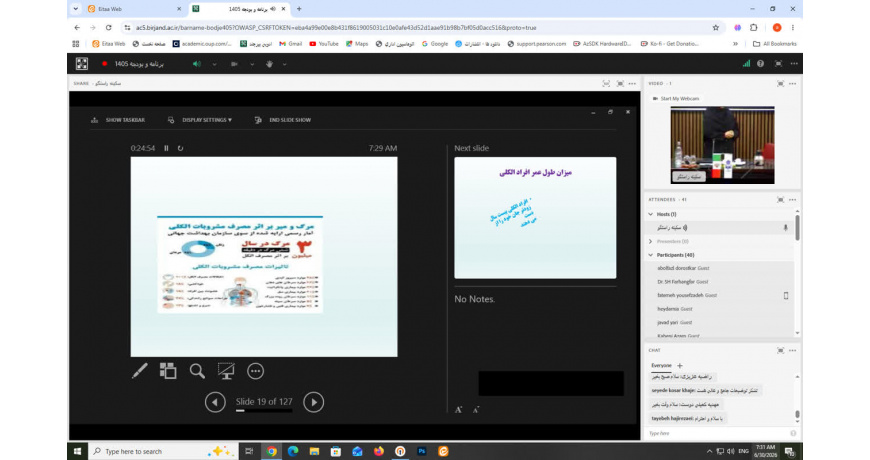Increase the notes text size
Viewport: 870px width, 460px height.
coord(458,410)
